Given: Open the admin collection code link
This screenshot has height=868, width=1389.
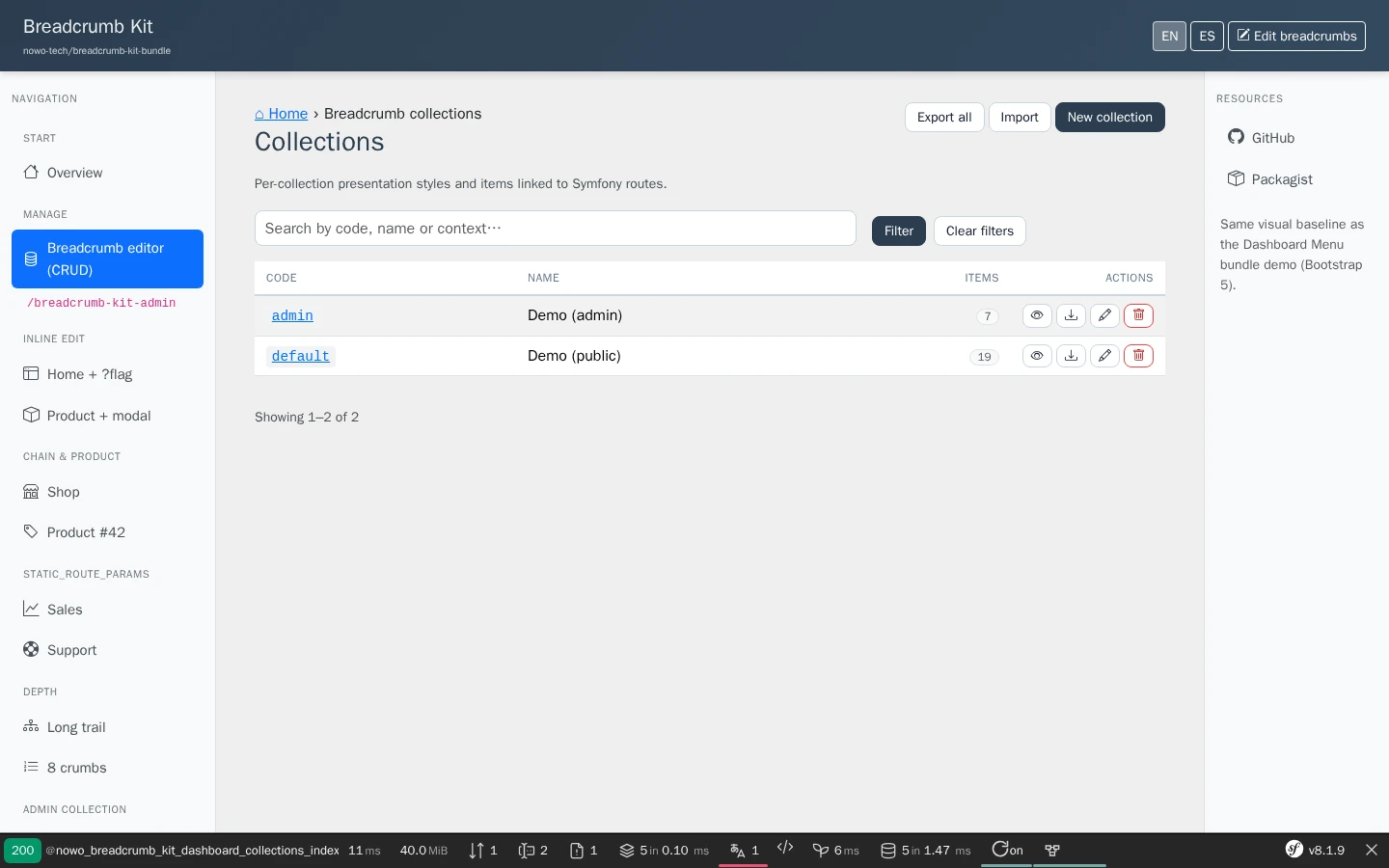Looking at the screenshot, I should (292, 315).
